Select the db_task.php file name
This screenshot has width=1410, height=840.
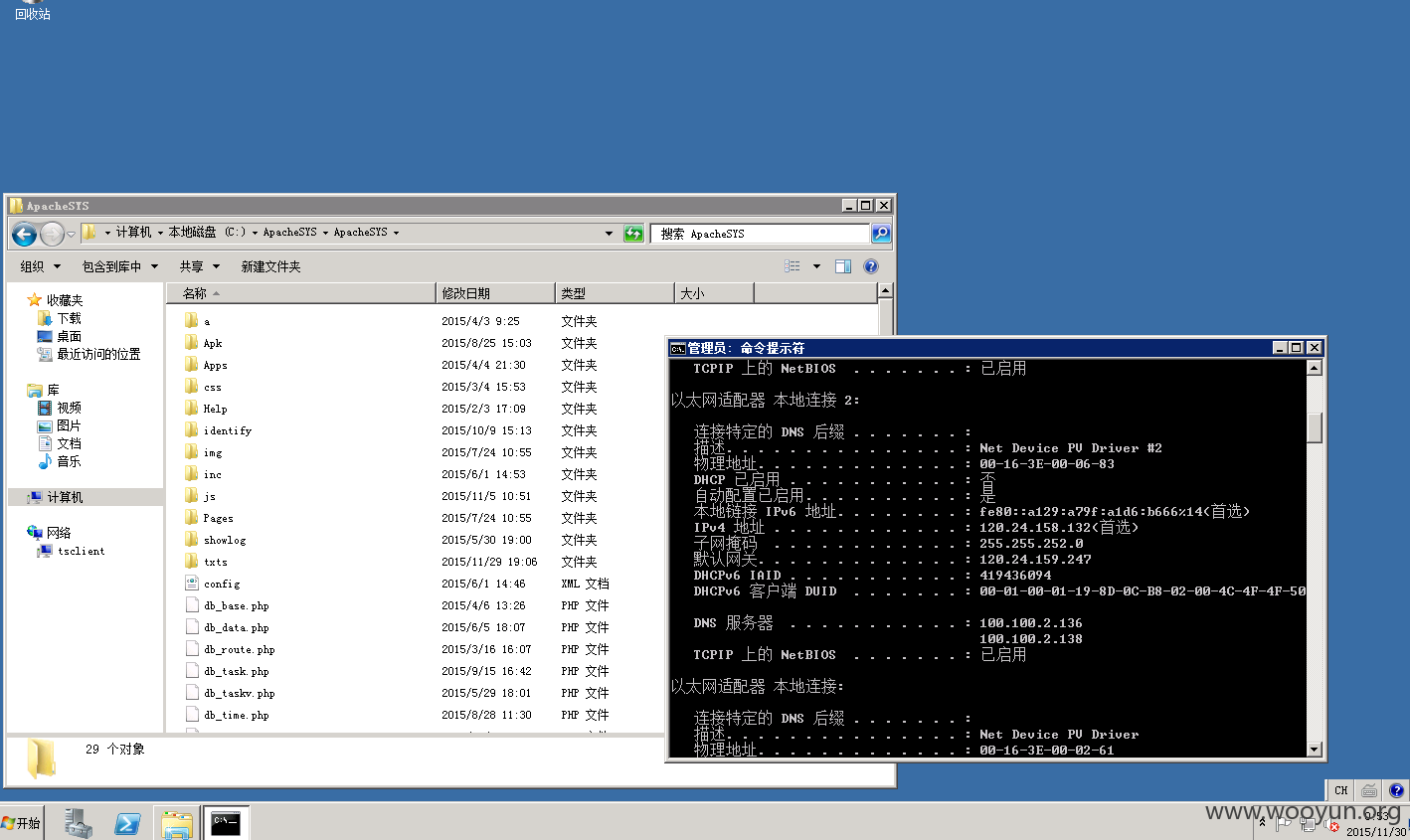pos(237,671)
